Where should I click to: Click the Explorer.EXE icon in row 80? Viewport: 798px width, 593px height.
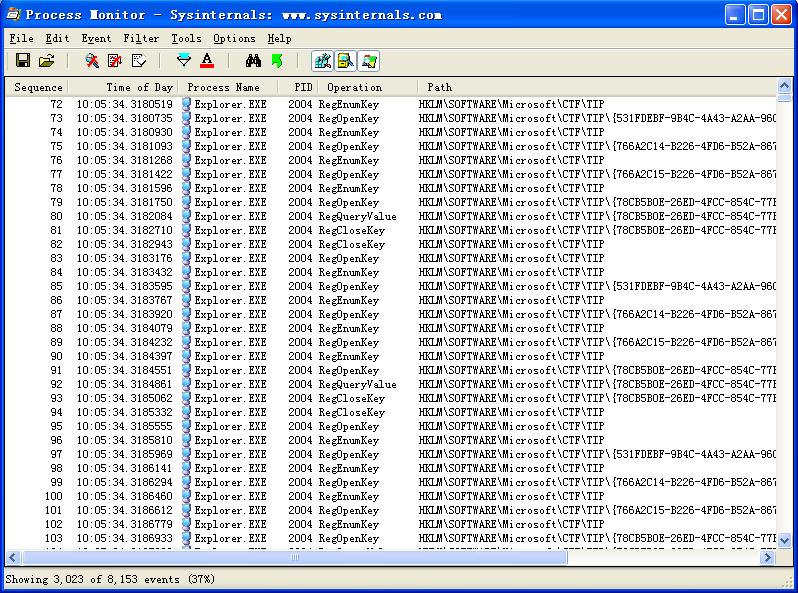coord(186,216)
